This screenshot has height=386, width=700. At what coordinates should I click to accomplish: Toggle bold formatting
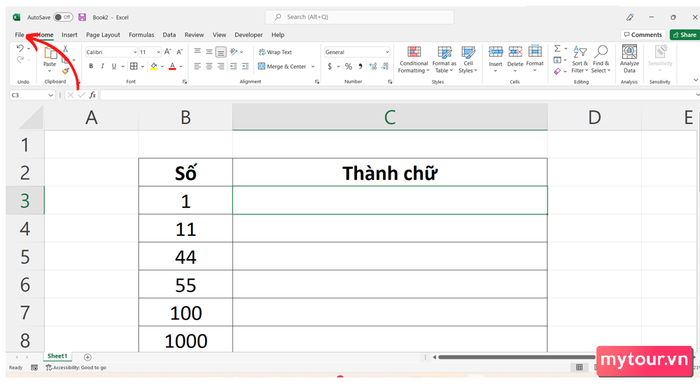[x=91, y=66]
